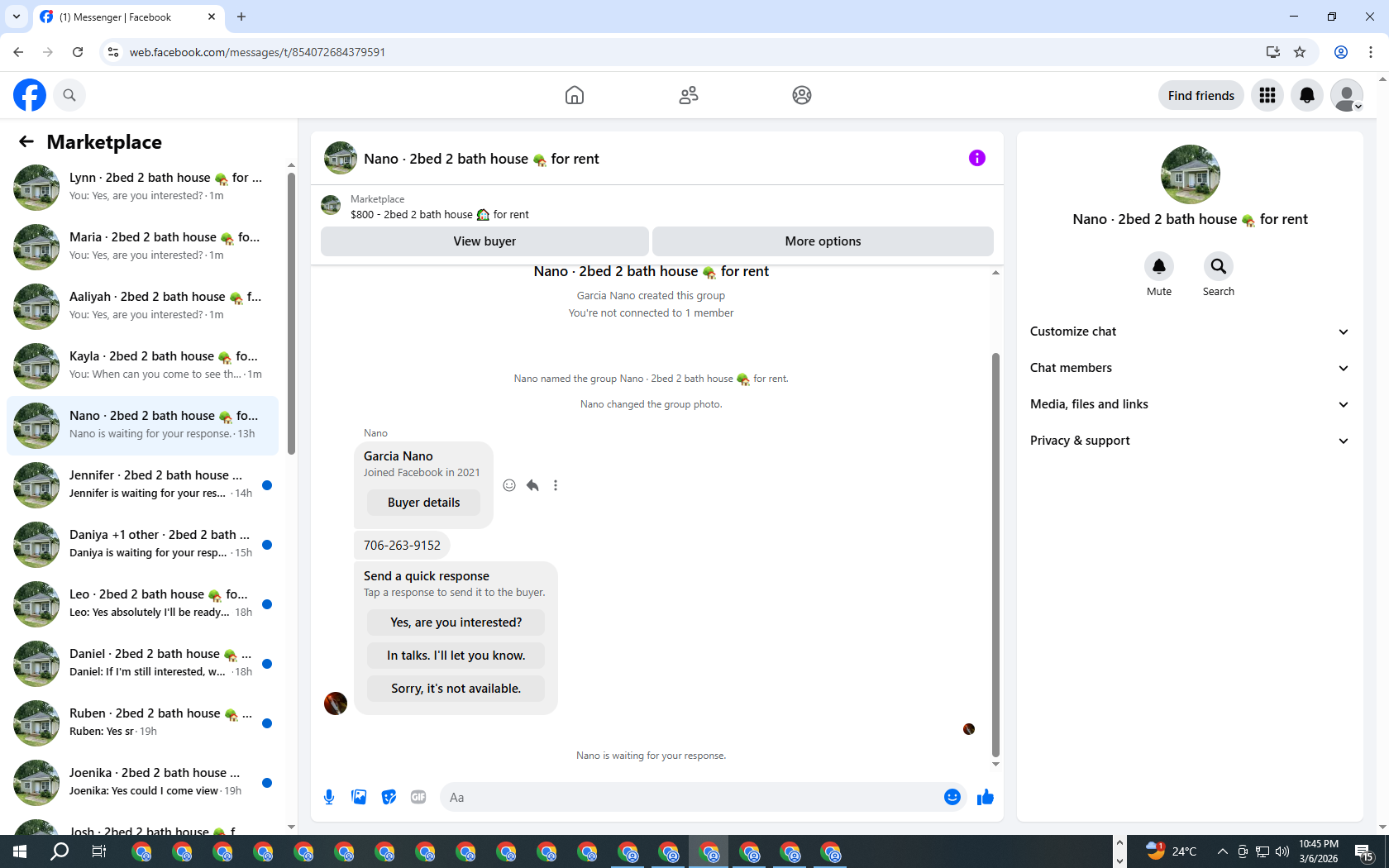The width and height of the screenshot is (1389, 868).
Task: Open Maria 2bed 2 bath house conversation
Action: (142, 247)
